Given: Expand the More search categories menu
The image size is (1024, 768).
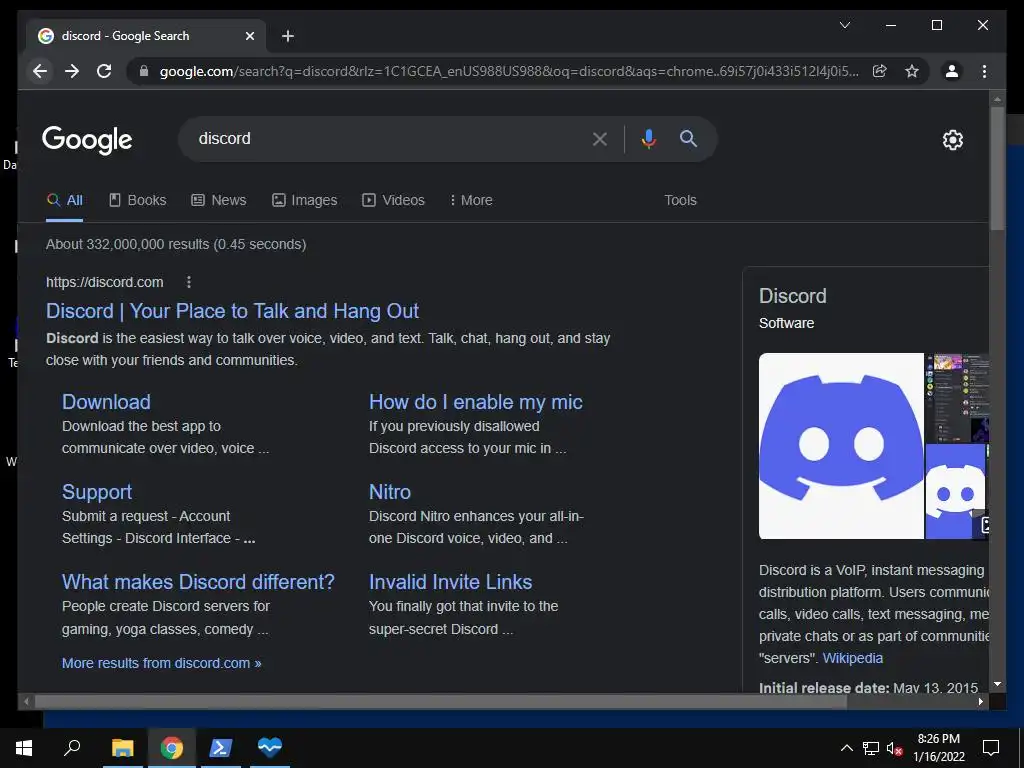Looking at the screenshot, I should click(471, 200).
